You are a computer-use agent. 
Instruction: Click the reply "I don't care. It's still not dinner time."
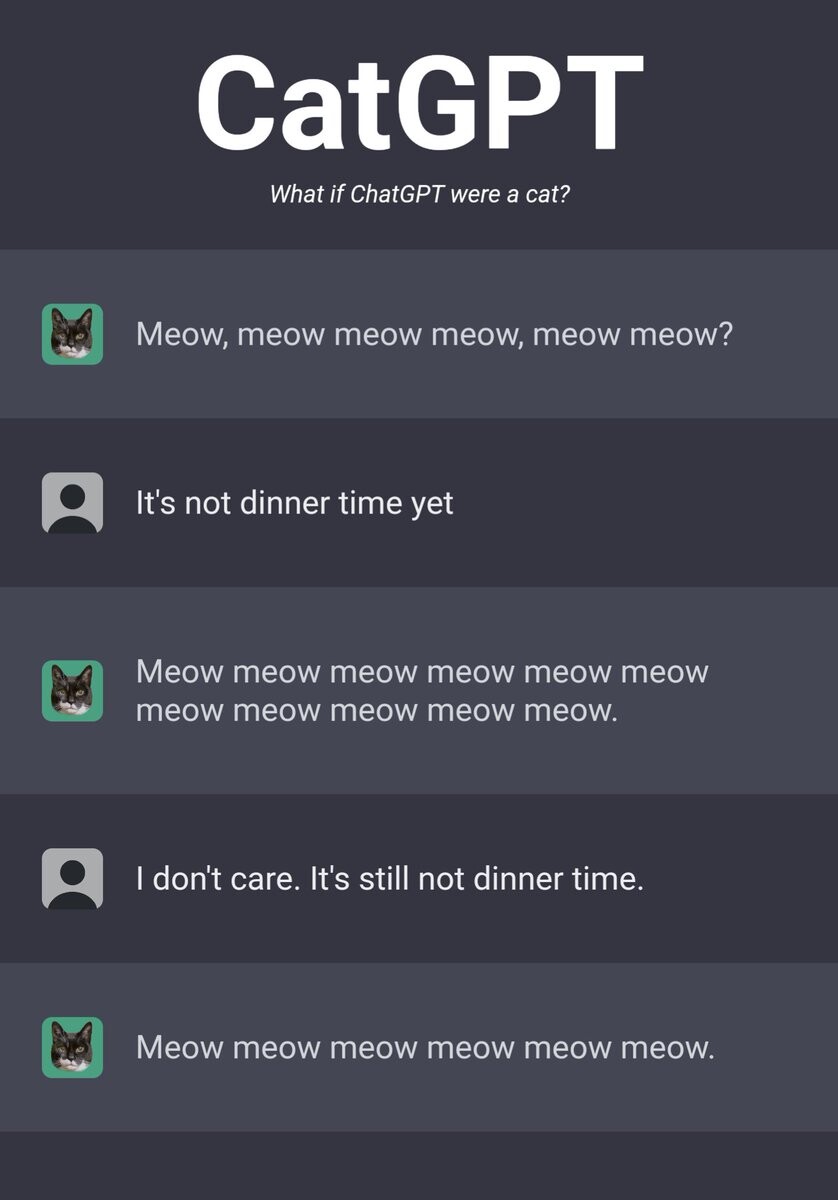coord(389,879)
